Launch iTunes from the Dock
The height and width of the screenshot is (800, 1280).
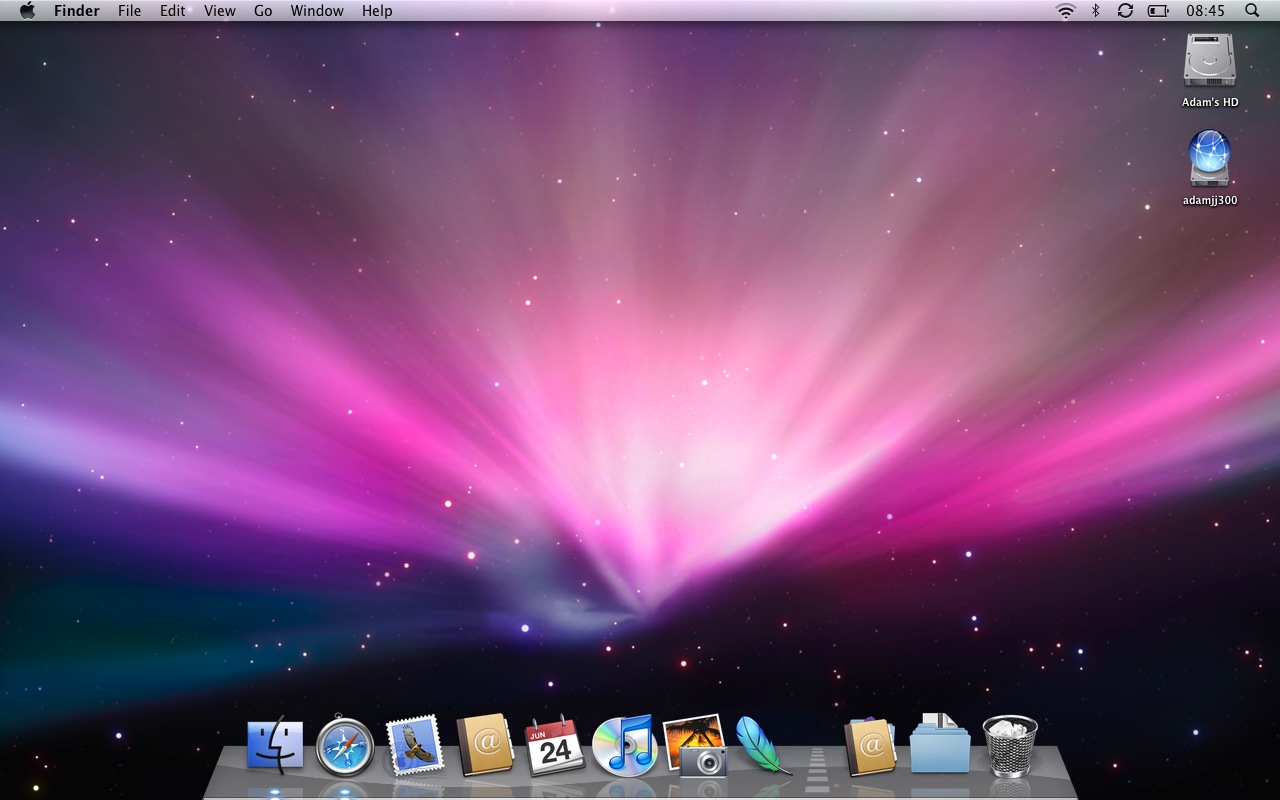point(625,746)
